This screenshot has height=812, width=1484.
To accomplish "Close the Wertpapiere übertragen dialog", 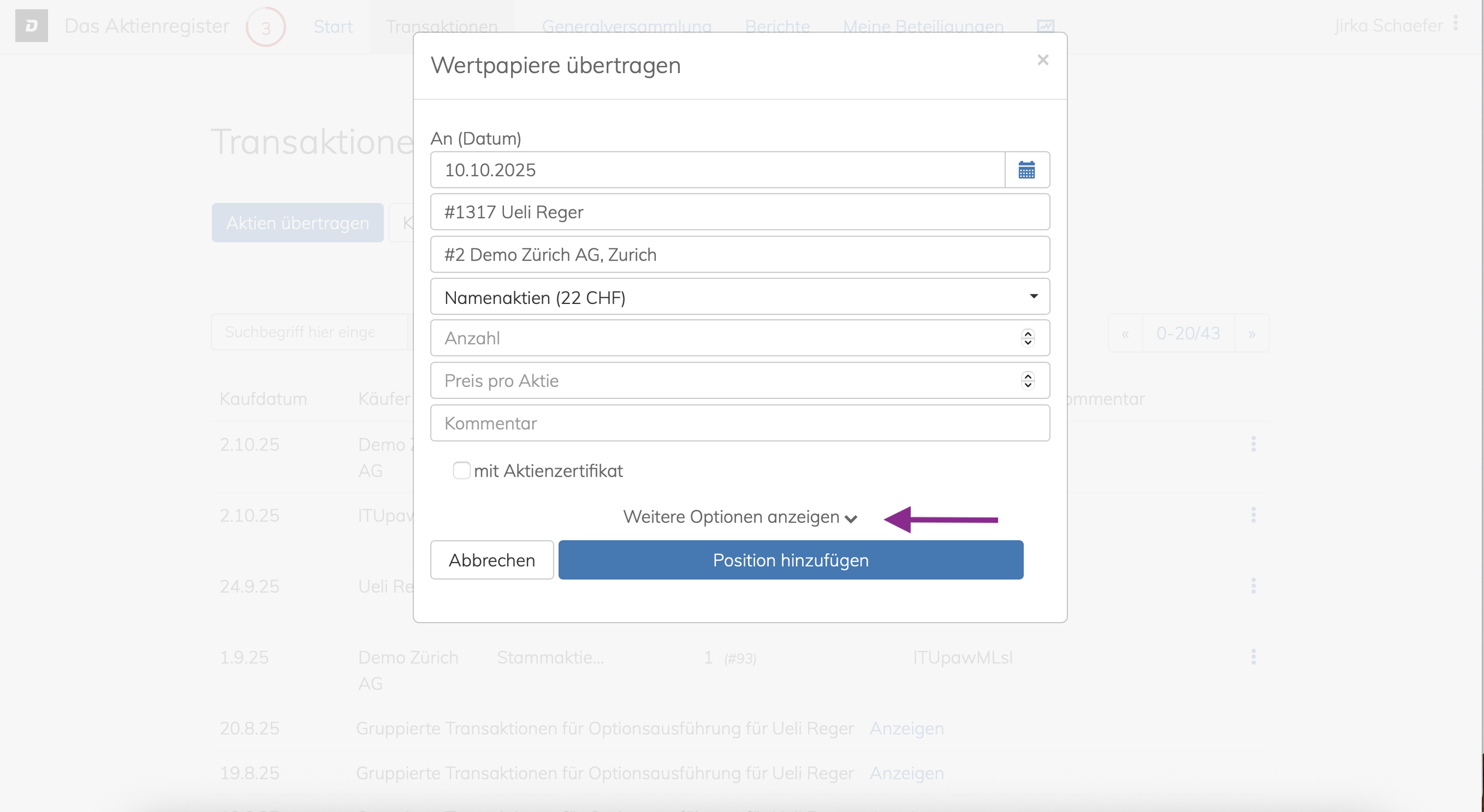I will click(1042, 60).
